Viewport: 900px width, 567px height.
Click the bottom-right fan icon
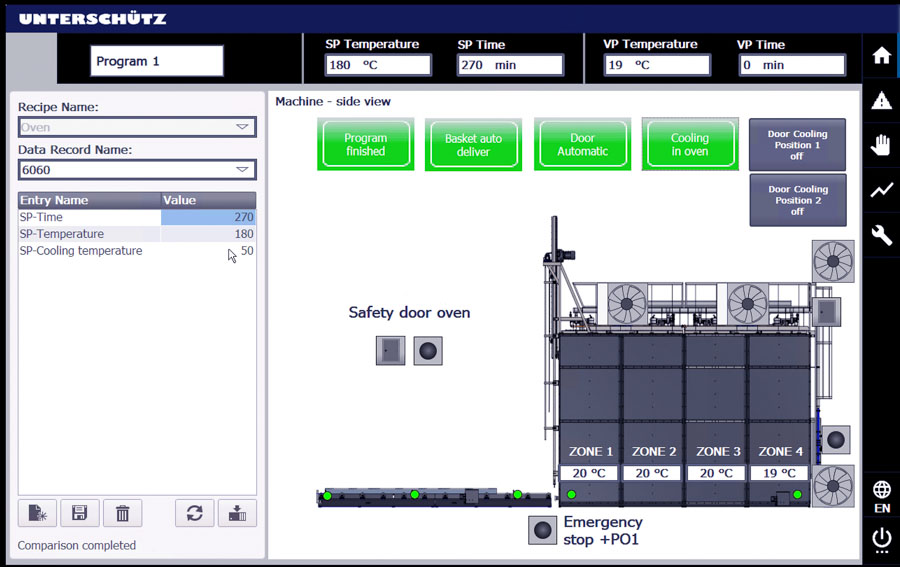coord(833,486)
